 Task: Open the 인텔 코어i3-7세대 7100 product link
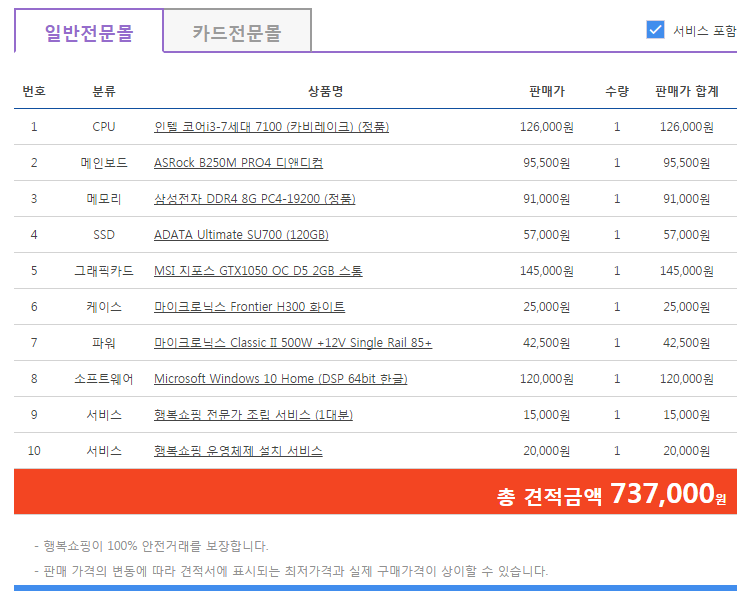[271, 127]
